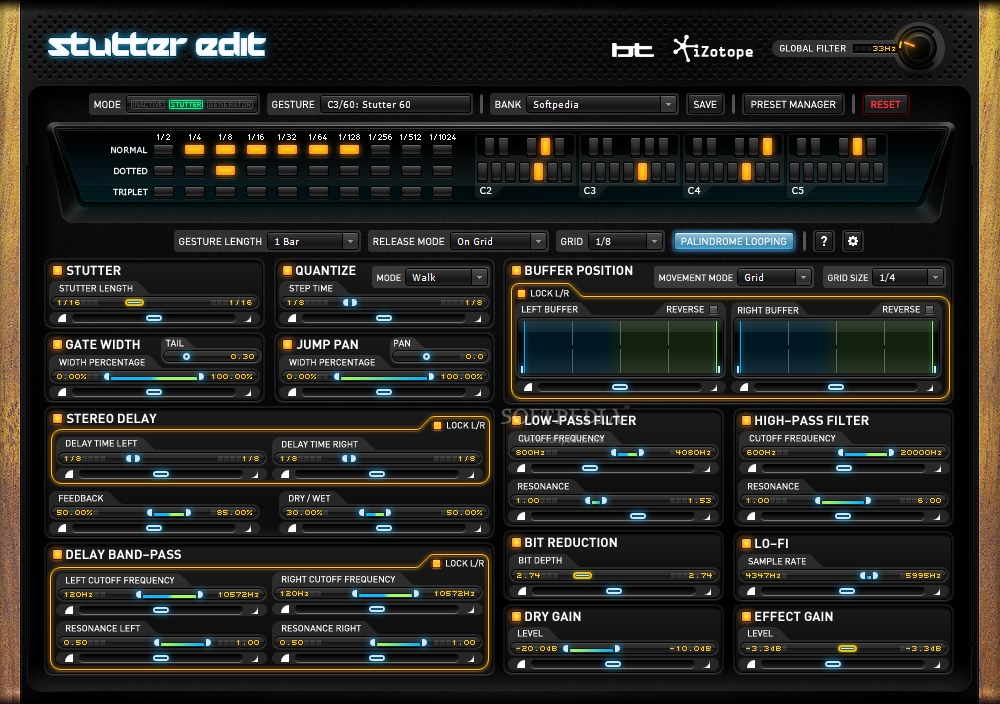Screen dimensions: 1000x704
Task: Click the BT logo
Action: click(632, 50)
